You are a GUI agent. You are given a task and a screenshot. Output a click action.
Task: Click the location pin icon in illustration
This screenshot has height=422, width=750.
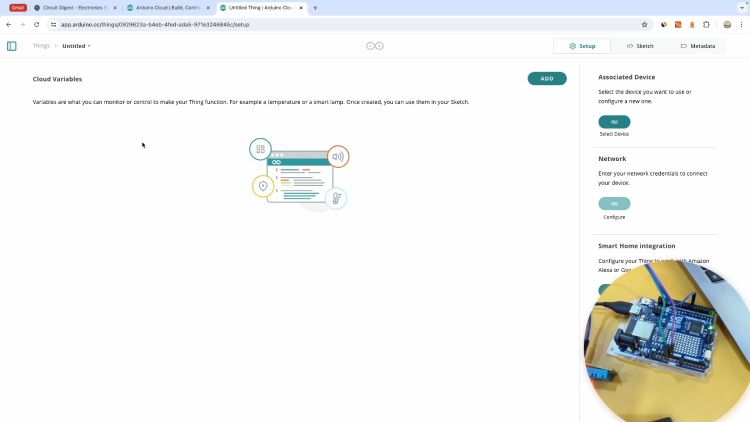pyautogui.click(x=263, y=186)
